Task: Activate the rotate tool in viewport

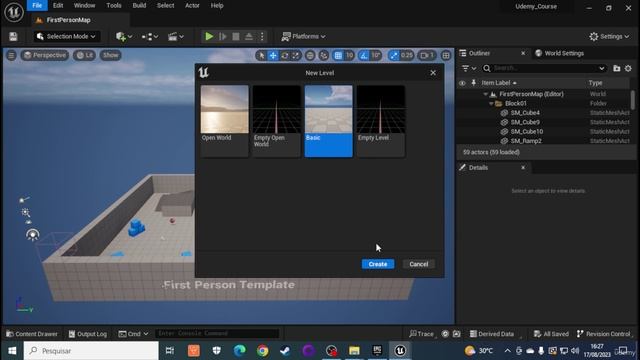Action: 284,56
